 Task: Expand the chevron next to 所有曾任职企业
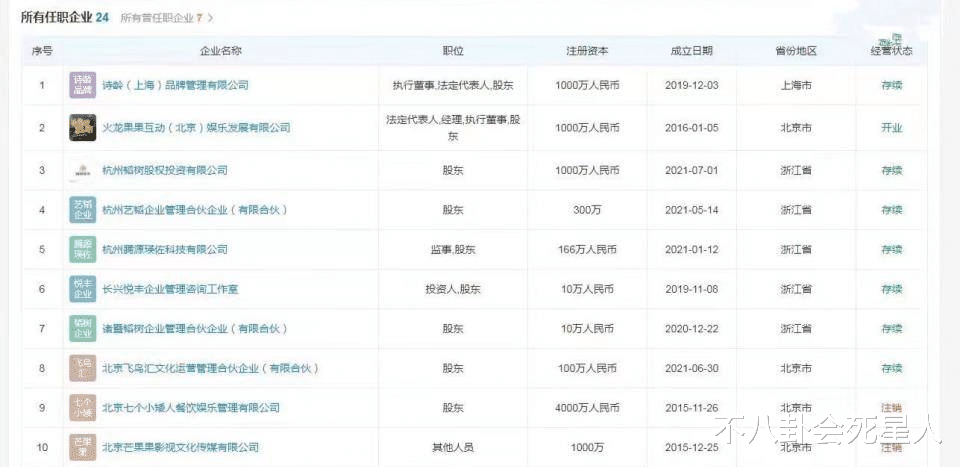click(x=211, y=18)
